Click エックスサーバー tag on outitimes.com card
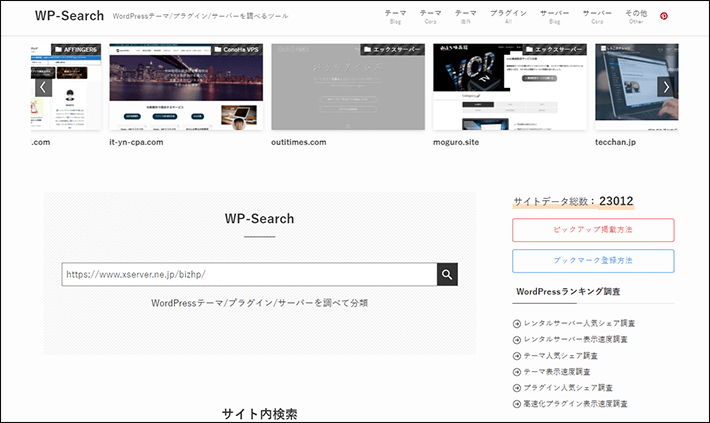The image size is (710, 423). click(x=393, y=49)
